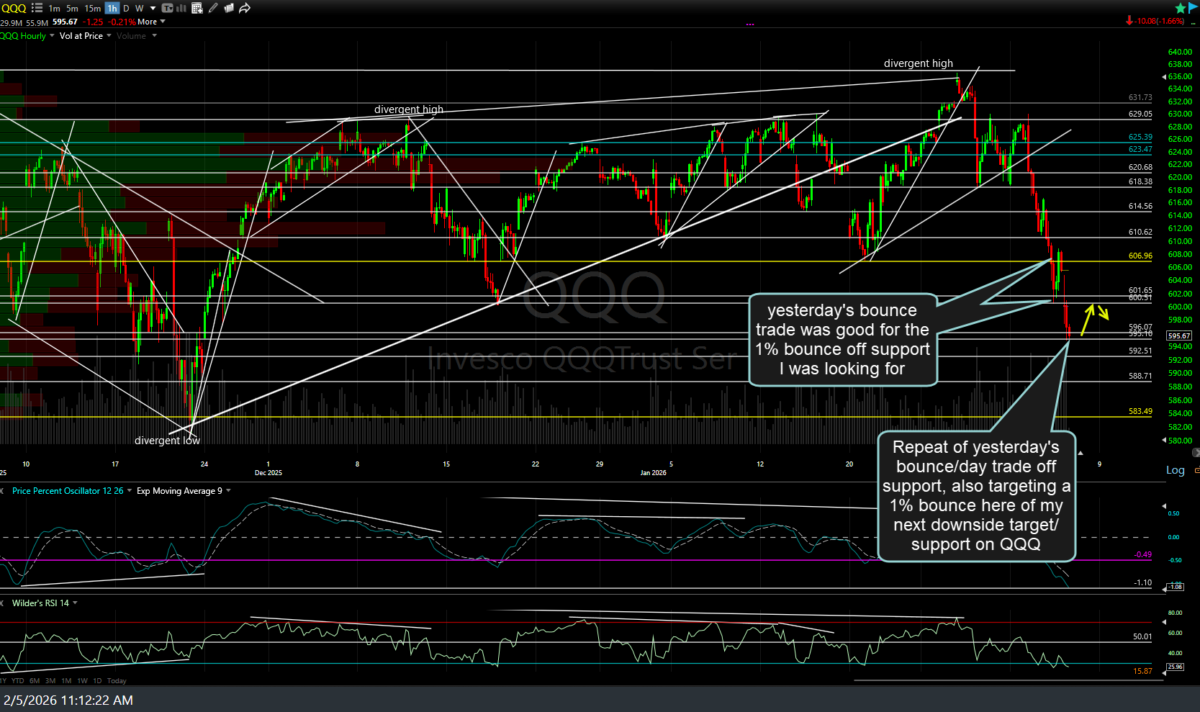
Task: Open the Vol at Price dropdown
Action: click(x=82, y=35)
